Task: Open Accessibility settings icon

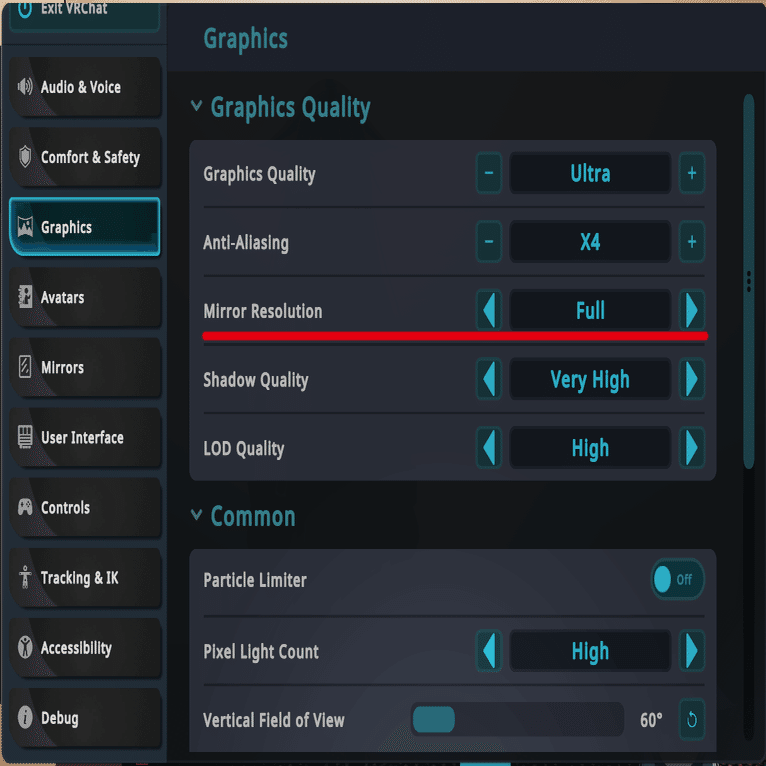Action: pyautogui.click(x=25, y=647)
